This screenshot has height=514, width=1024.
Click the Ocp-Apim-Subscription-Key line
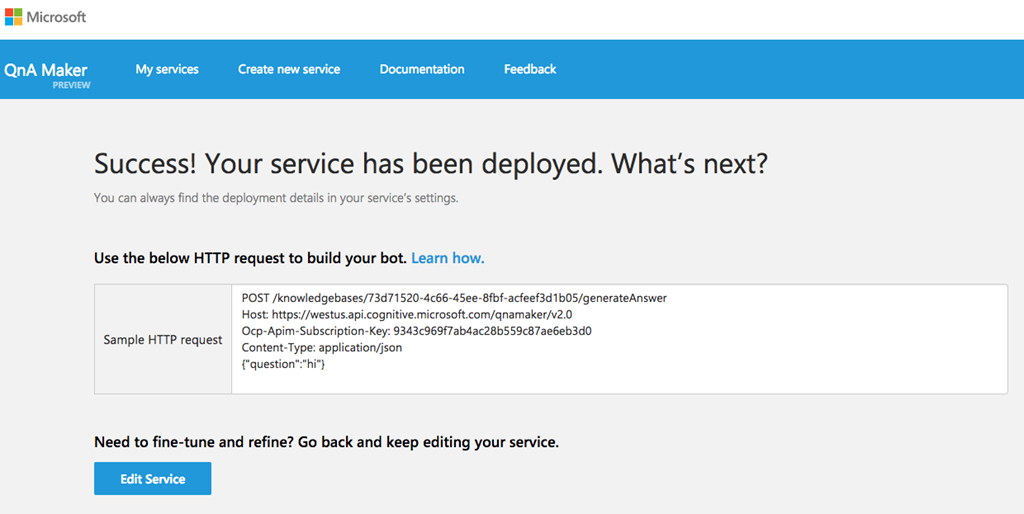[x=417, y=331]
